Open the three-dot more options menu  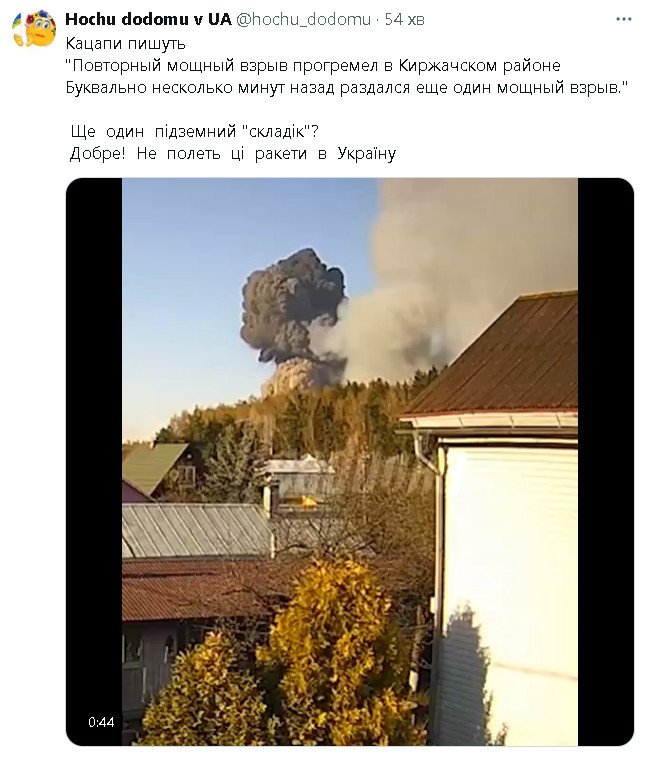(624, 19)
